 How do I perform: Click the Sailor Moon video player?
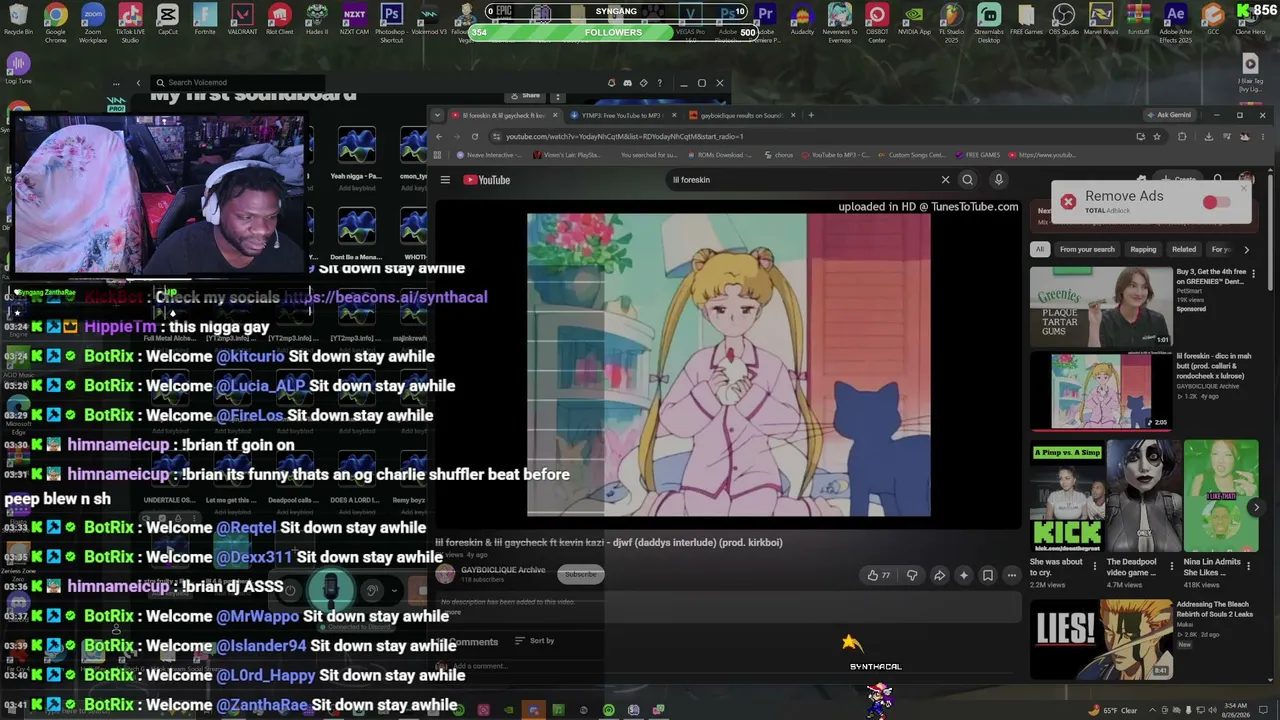[x=729, y=364]
